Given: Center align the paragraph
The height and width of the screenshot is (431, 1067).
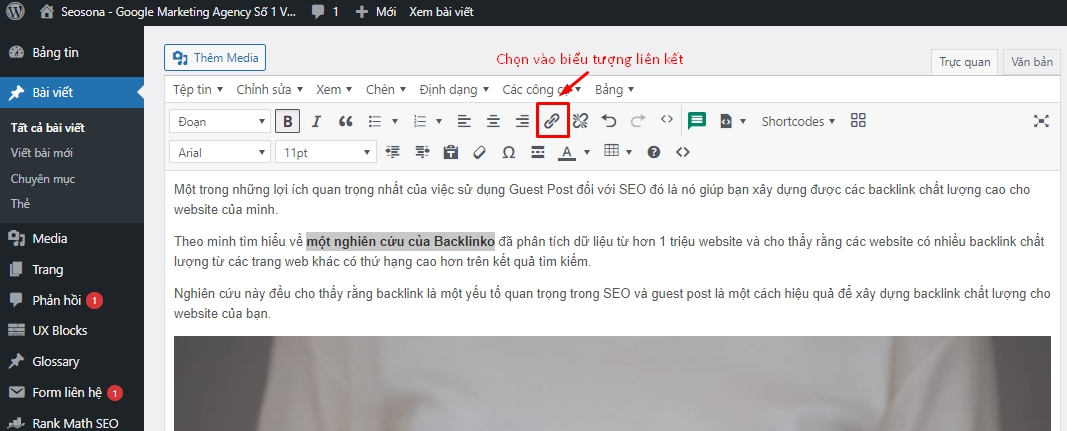Looking at the screenshot, I should point(493,121).
